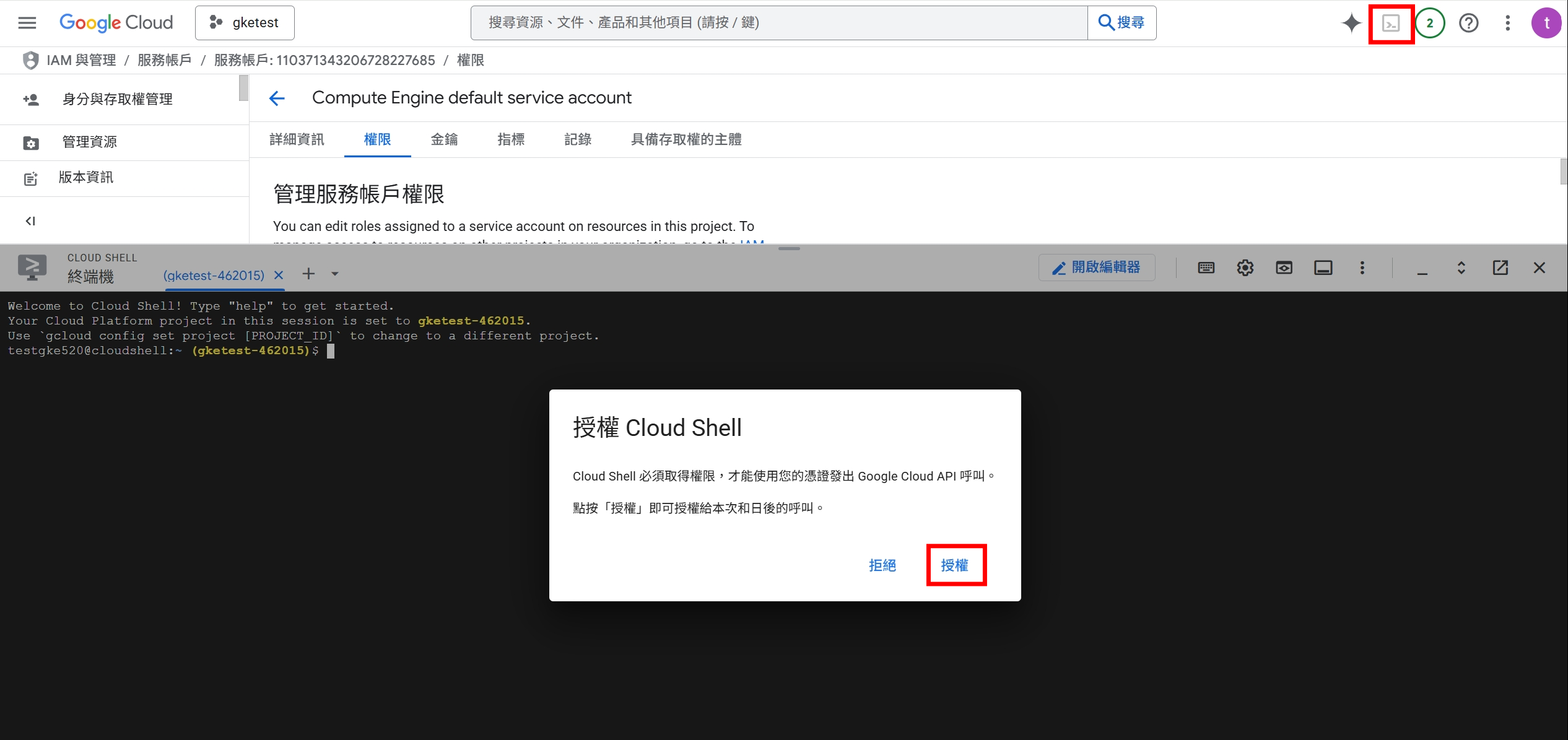Open service account number breadcrumb link

[x=324, y=60]
